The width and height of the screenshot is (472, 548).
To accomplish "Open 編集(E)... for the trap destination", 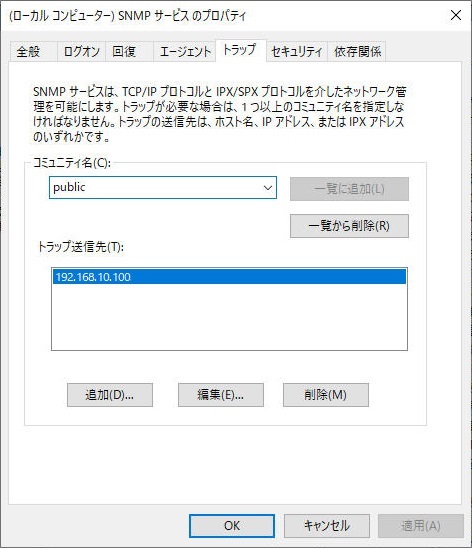I will [221, 395].
